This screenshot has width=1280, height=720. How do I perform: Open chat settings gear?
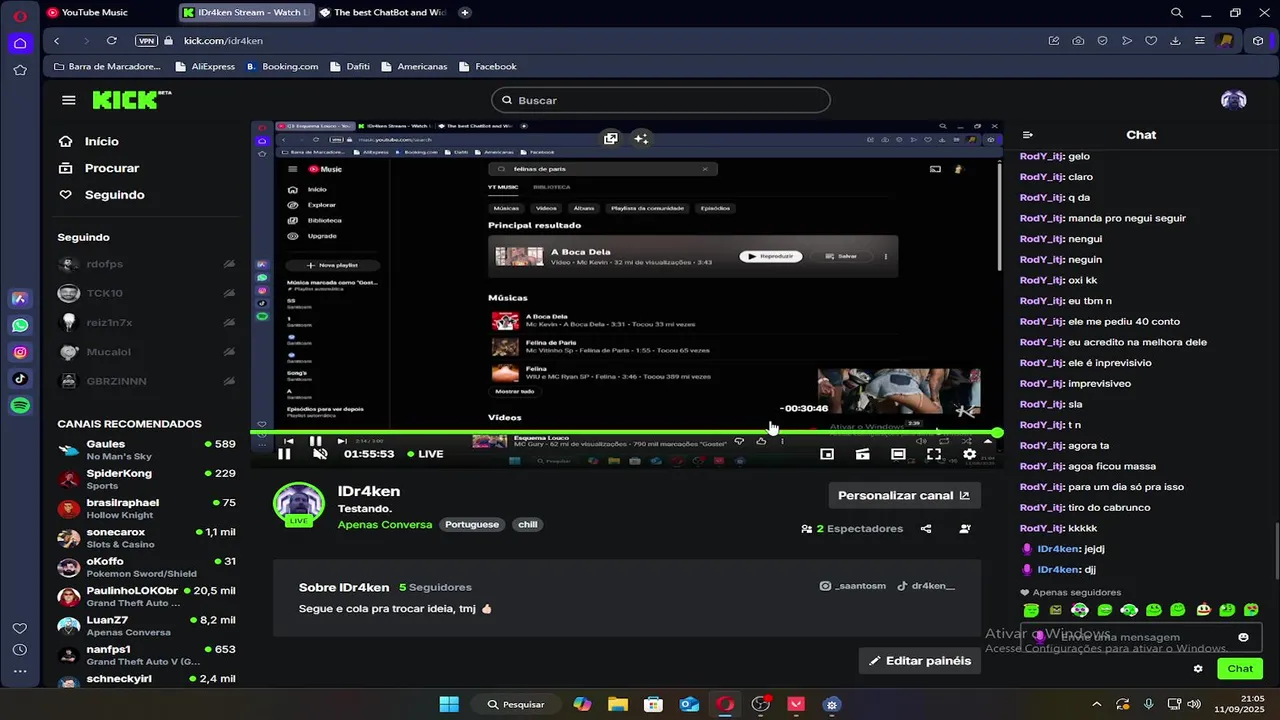(x=1198, y=669)
